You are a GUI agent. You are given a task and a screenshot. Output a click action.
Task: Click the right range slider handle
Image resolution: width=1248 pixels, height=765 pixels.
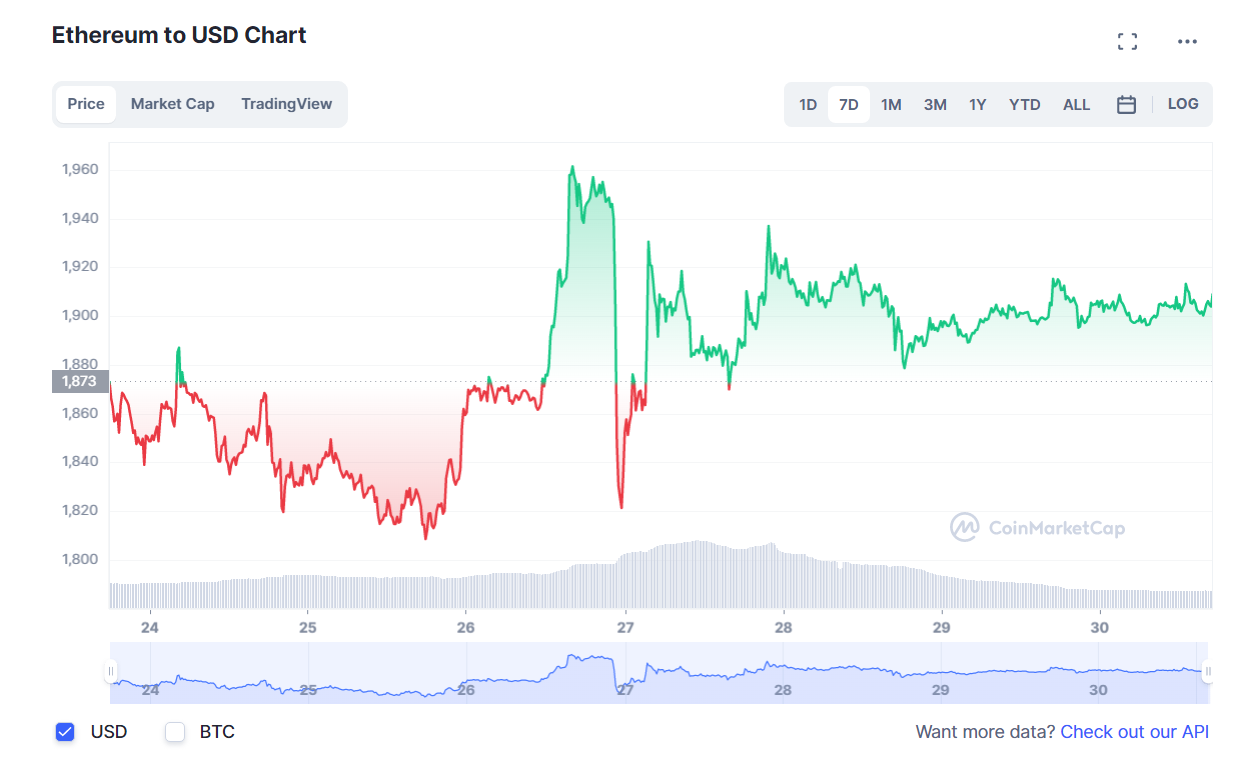pos(1208,671)
